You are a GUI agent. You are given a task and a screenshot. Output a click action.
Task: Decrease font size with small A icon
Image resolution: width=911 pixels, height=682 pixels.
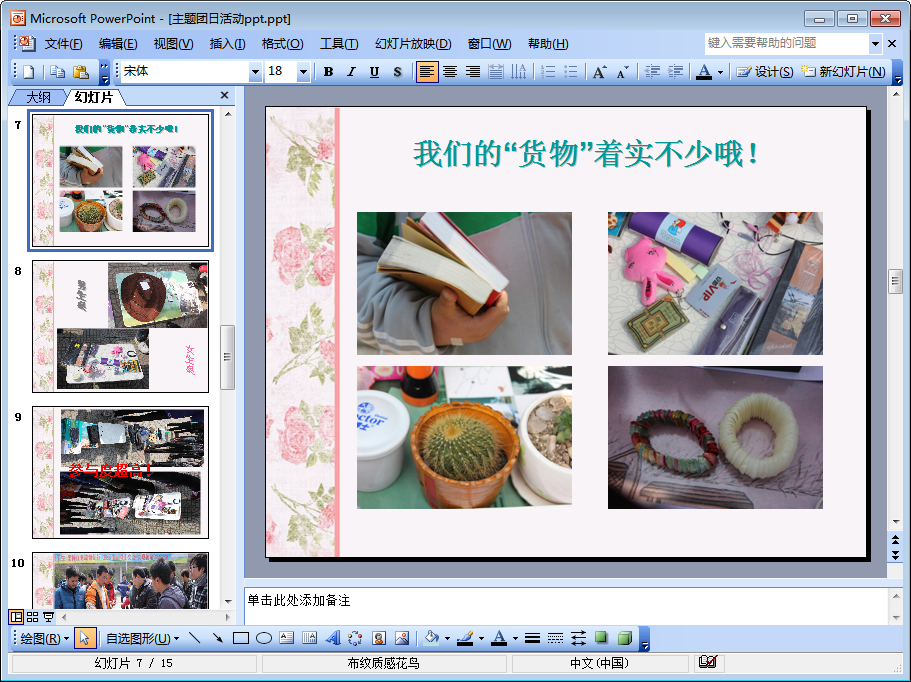click(622, 71)
